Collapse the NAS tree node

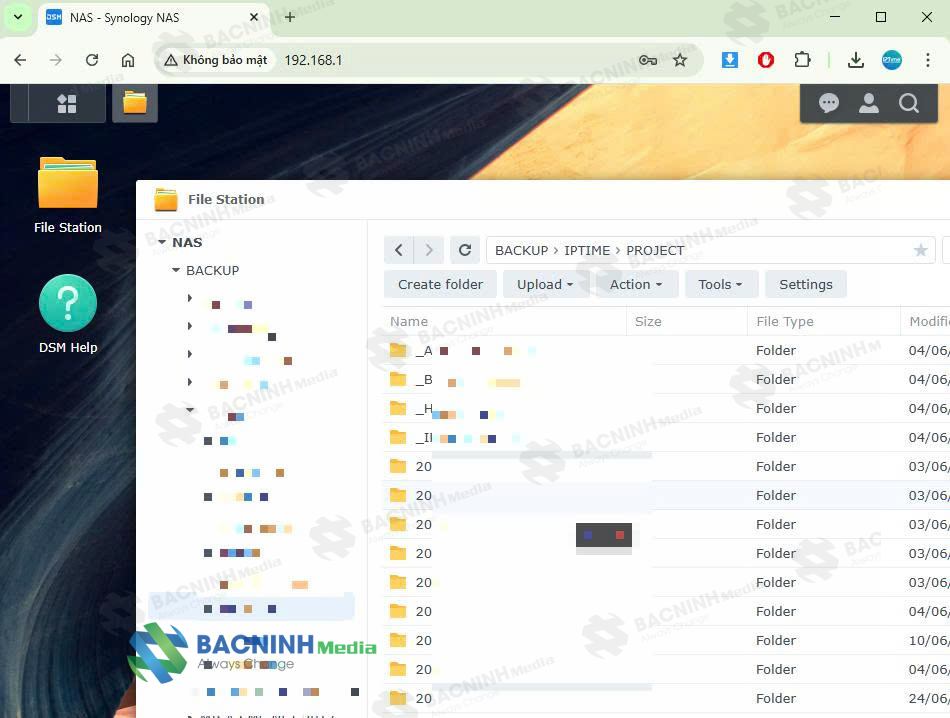162,242
